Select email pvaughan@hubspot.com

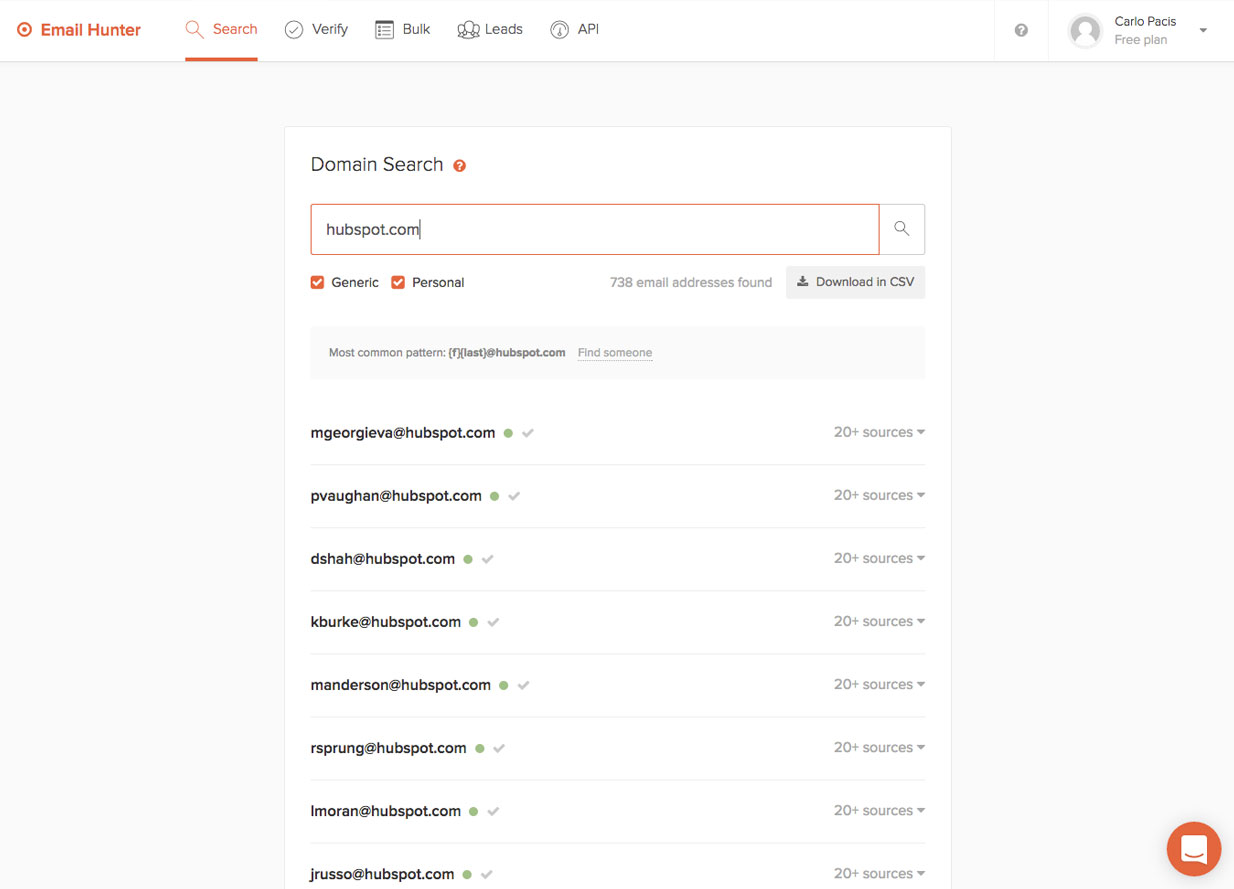396,496
